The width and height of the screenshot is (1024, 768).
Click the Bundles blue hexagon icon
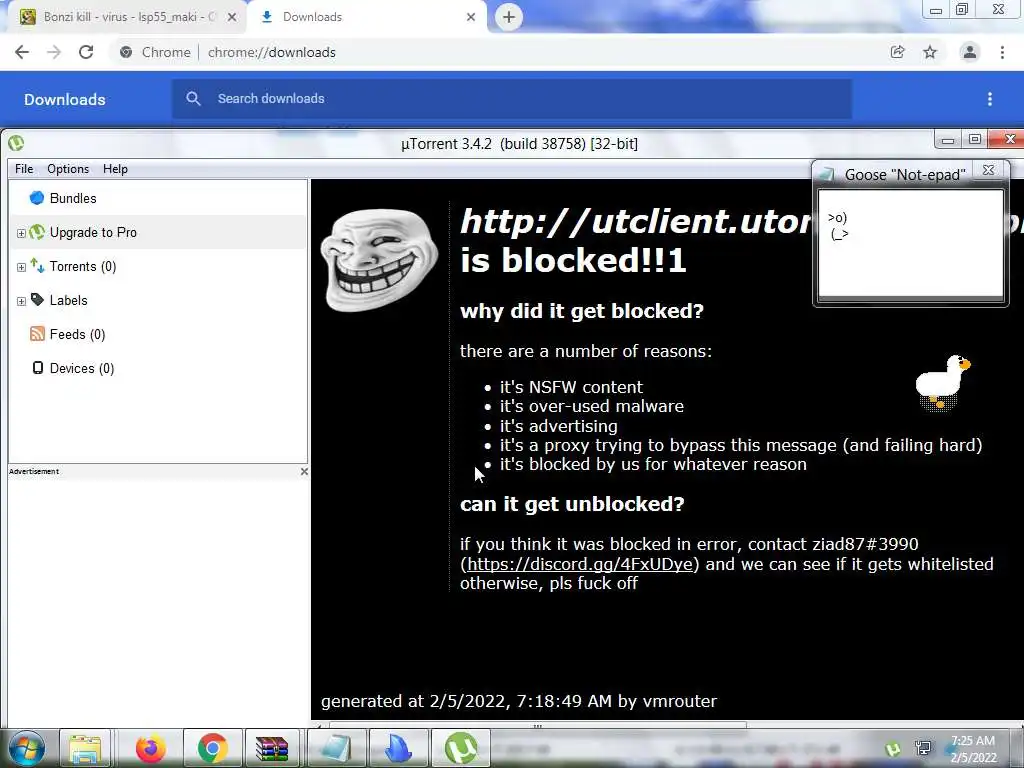coord(37,198)
